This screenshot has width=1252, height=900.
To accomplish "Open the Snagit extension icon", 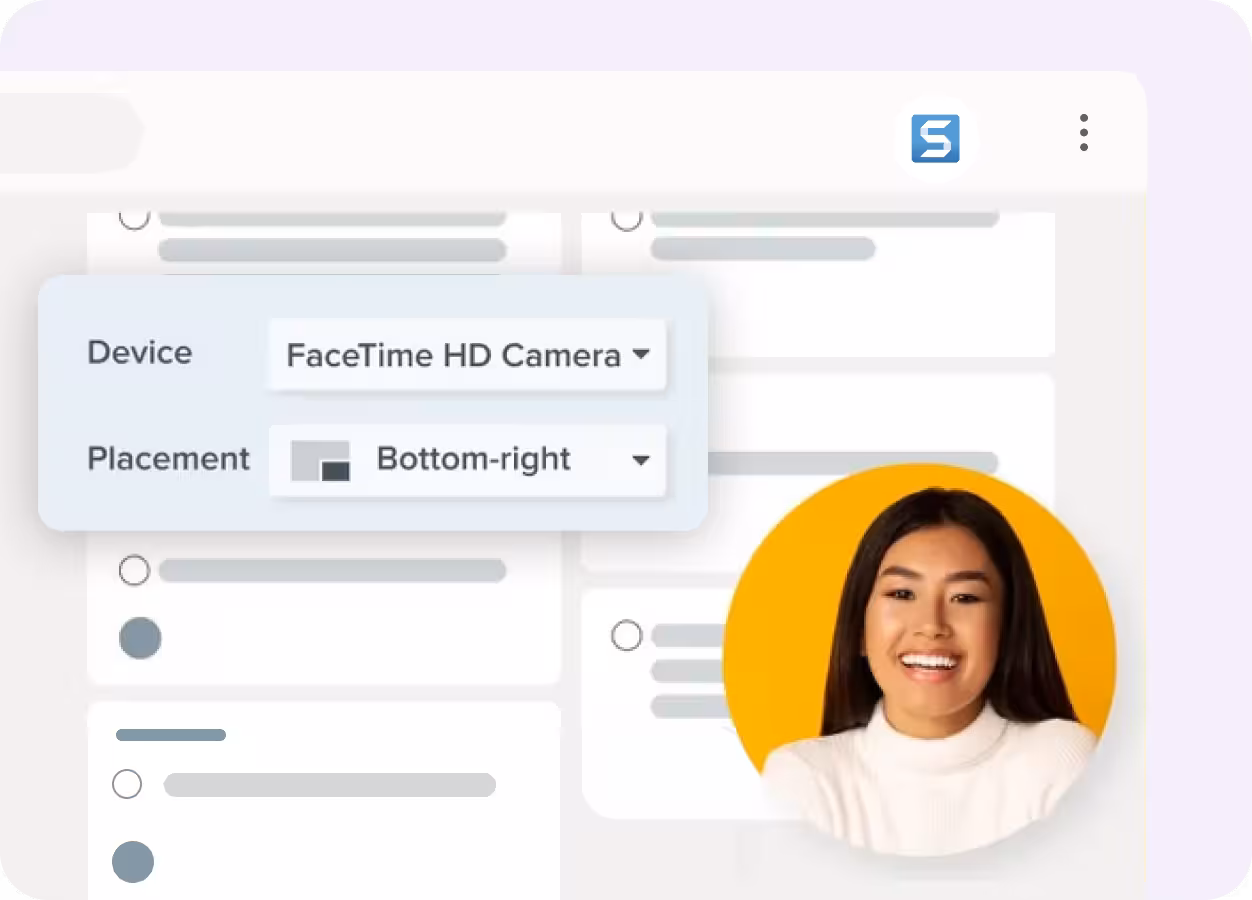I will [935, 138].
